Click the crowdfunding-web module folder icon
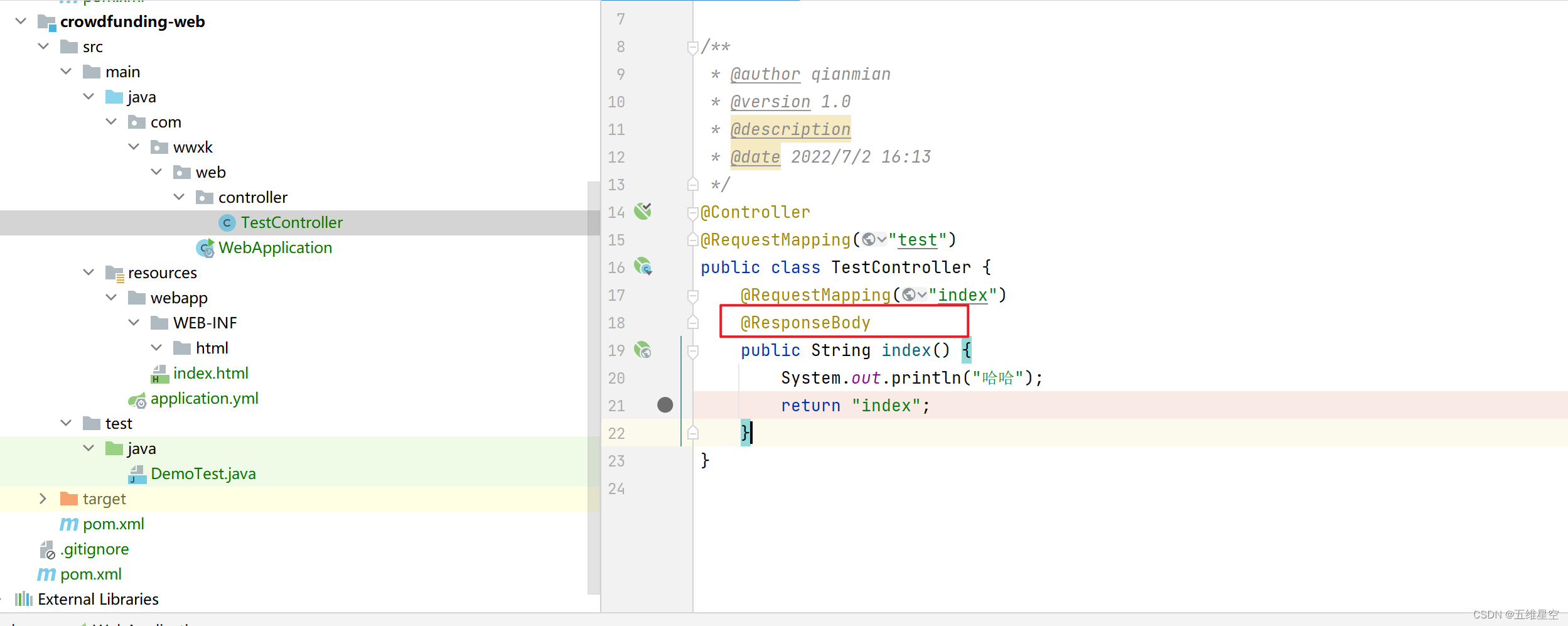Screen dimensions: 1568x626 (46, 23)
